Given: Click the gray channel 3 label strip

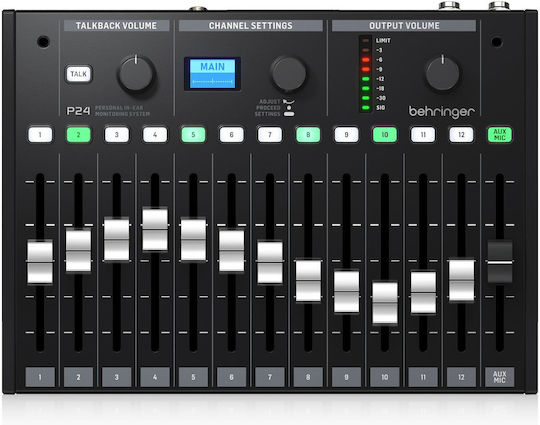Looking at the screenshot, I should tap(117, 377).
